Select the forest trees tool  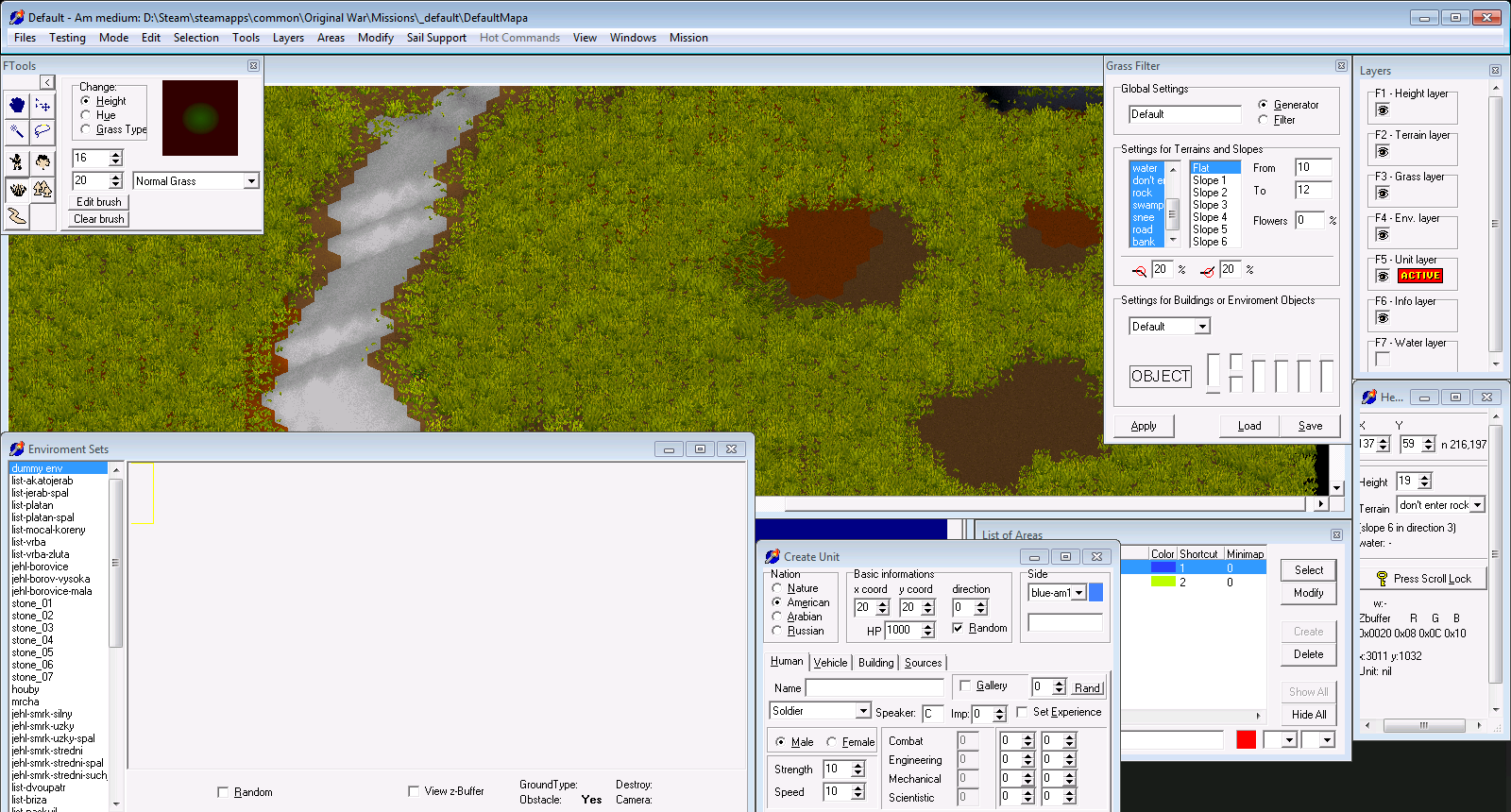tap(42, 190)
